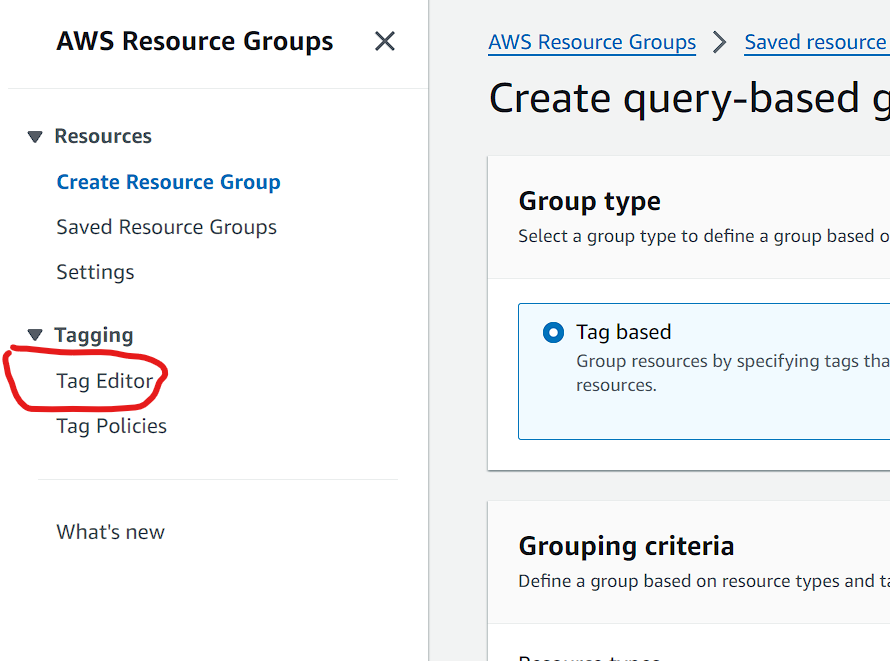
Task: Open Create Resource Group page
Action: tap(169, 182)
